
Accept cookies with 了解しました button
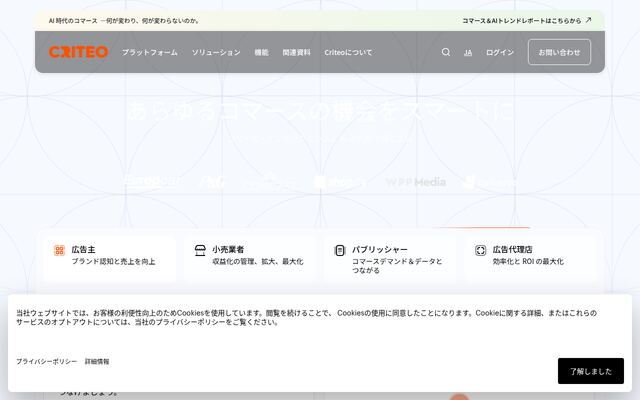click(591, 371)
